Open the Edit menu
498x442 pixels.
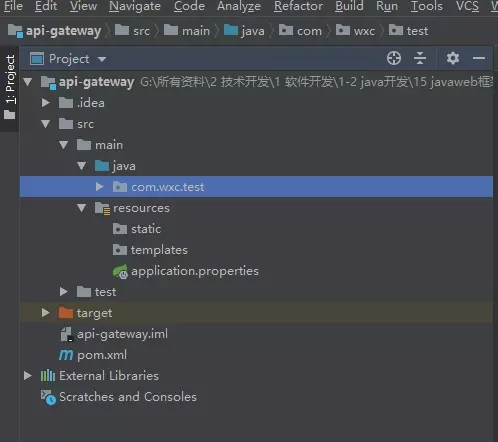pos(46,6)
